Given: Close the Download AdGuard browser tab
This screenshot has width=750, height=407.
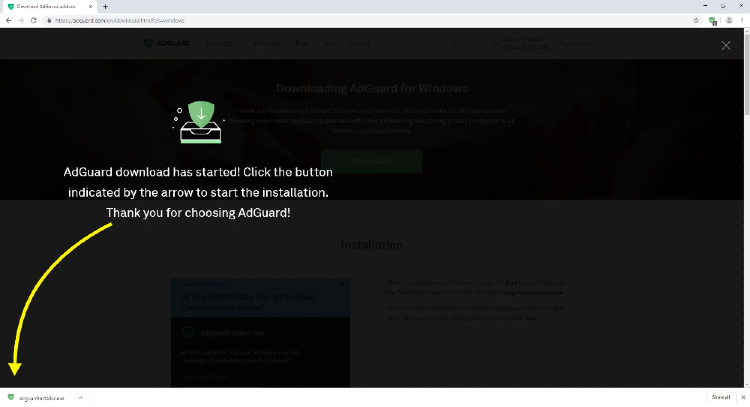Looking at the screenshot, I should [x=90, y=7].
